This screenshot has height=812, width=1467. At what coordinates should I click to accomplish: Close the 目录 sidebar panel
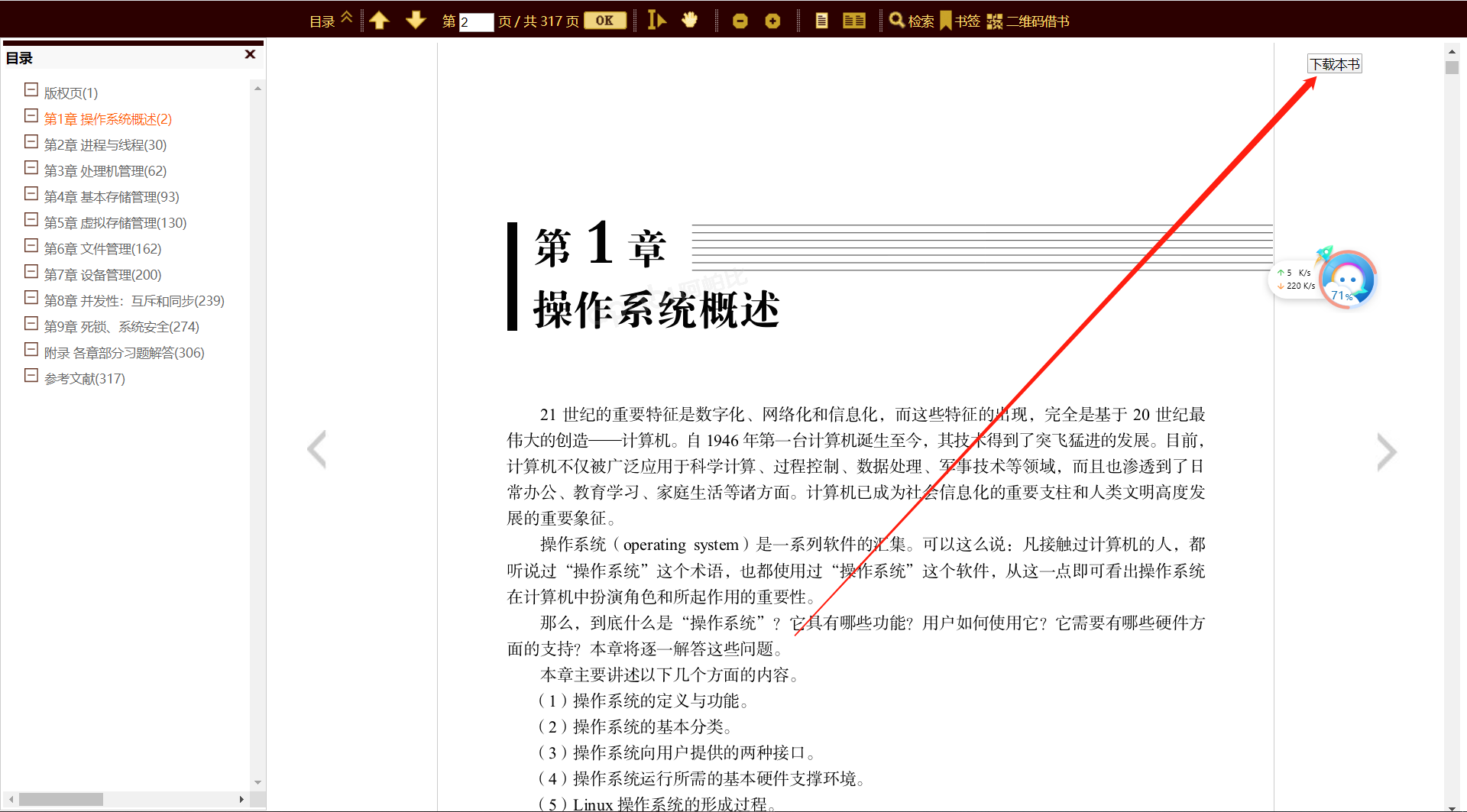point(250,54)
